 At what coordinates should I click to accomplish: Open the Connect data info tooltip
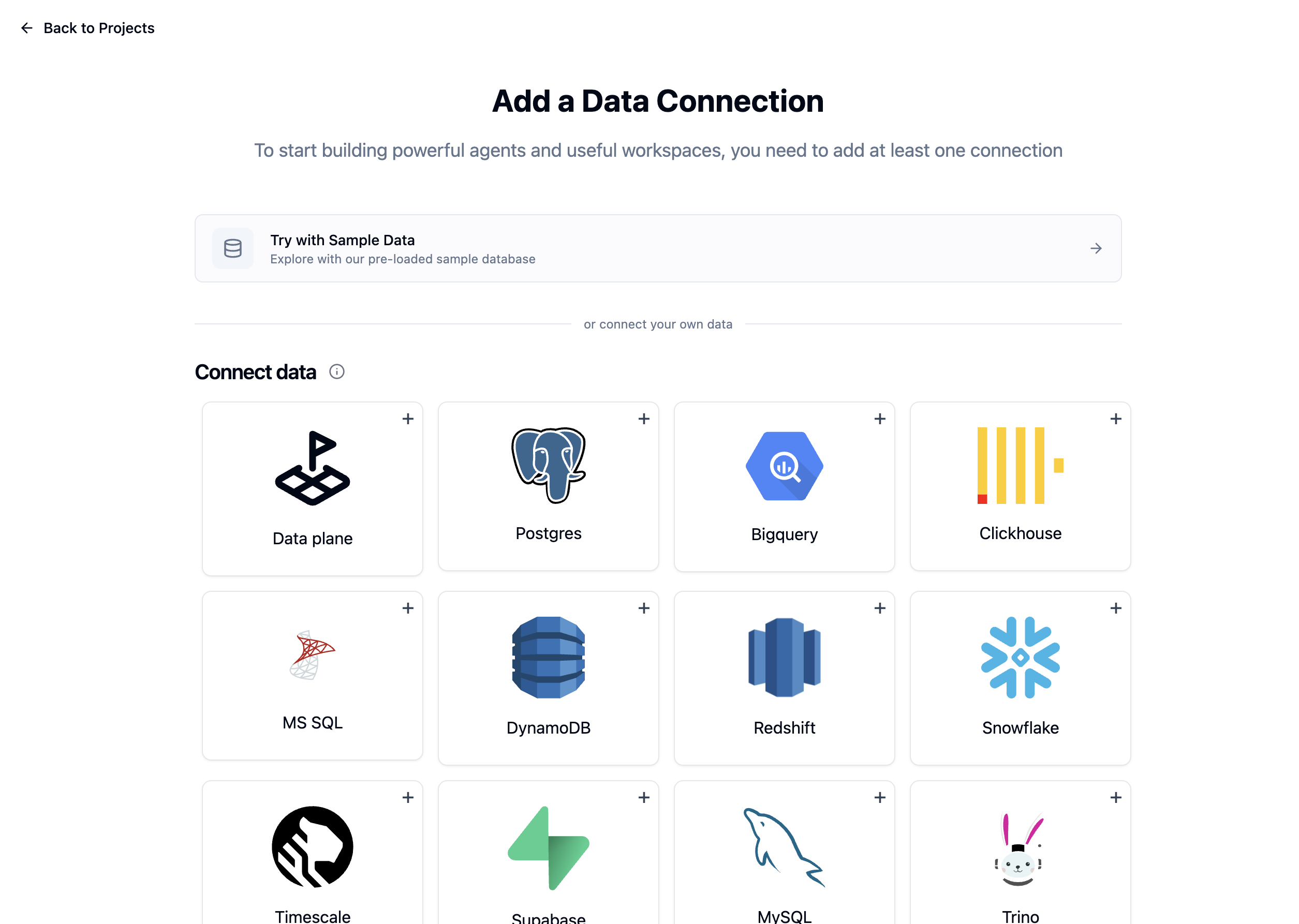[x=337, y=371]
